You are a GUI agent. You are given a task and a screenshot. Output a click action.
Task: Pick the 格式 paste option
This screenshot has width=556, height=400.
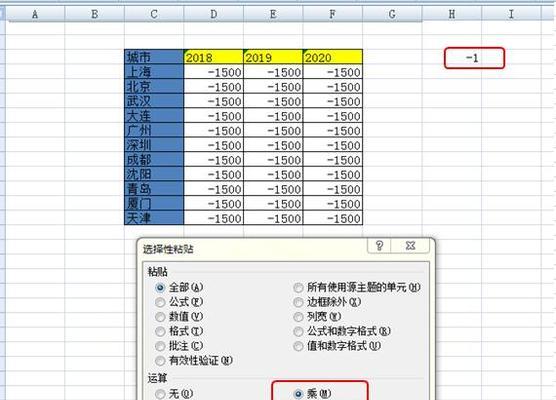click(x=160, y=331)
